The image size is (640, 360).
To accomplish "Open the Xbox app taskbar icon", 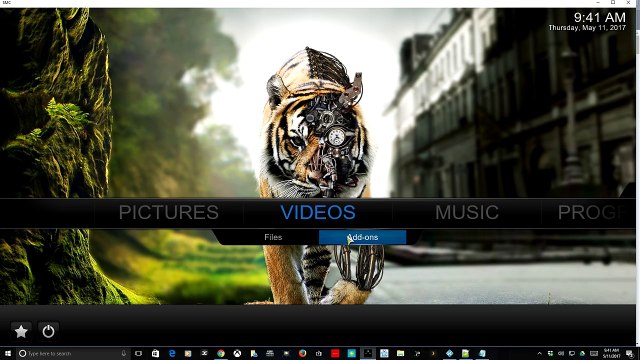I will click(237, 353).
